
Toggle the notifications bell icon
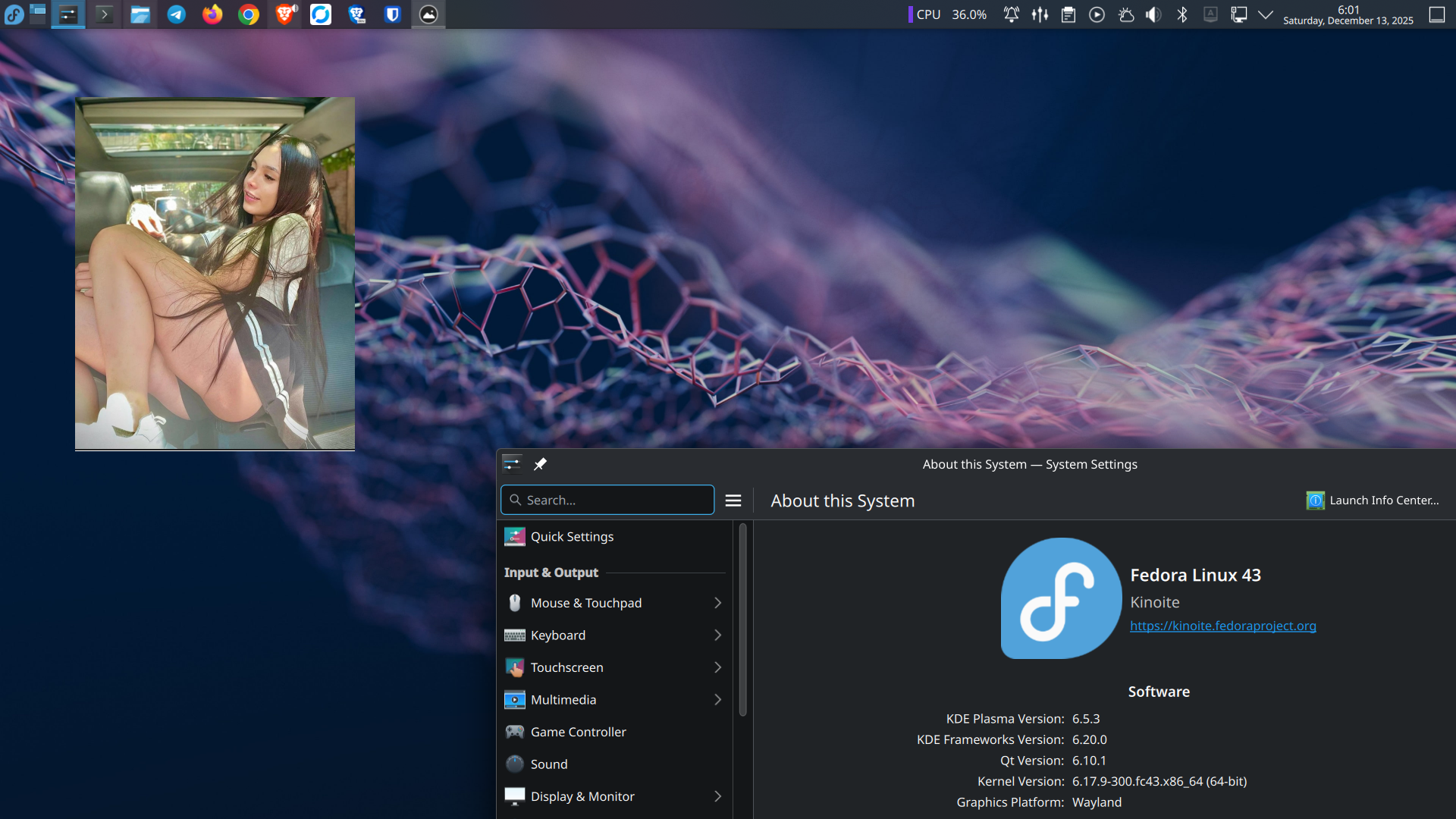[x=1011, y=14]
